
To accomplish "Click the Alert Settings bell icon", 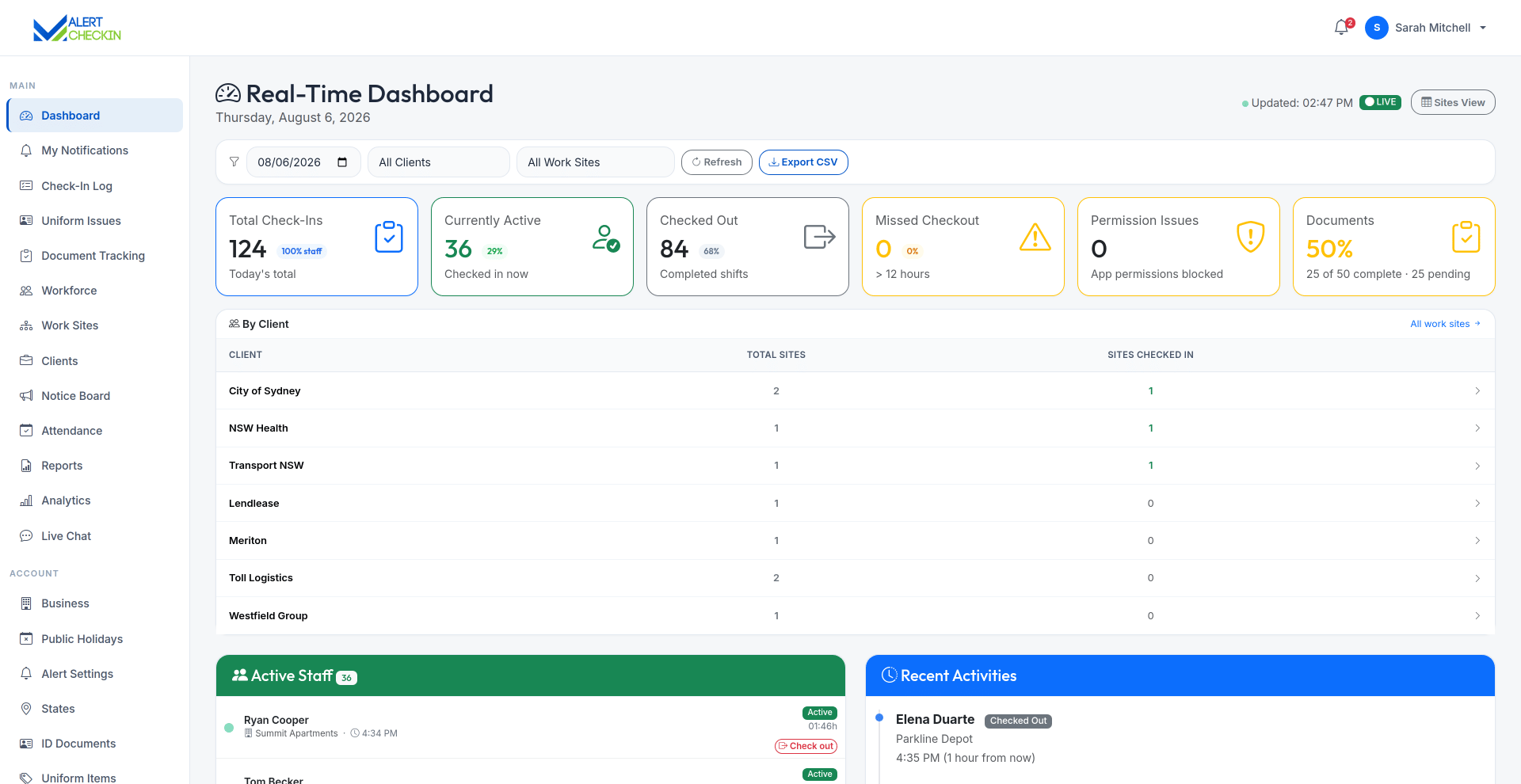I will [x=26, y=674].
